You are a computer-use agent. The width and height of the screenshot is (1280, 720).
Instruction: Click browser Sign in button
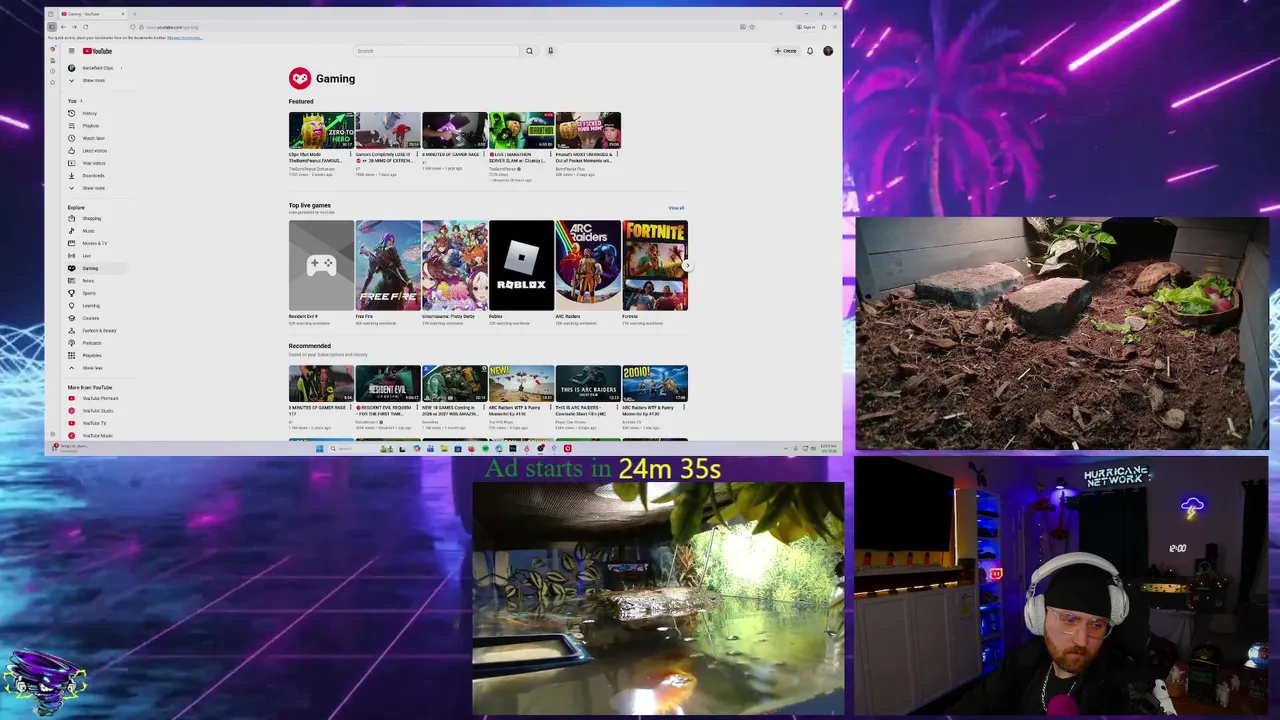pos(807,27)
